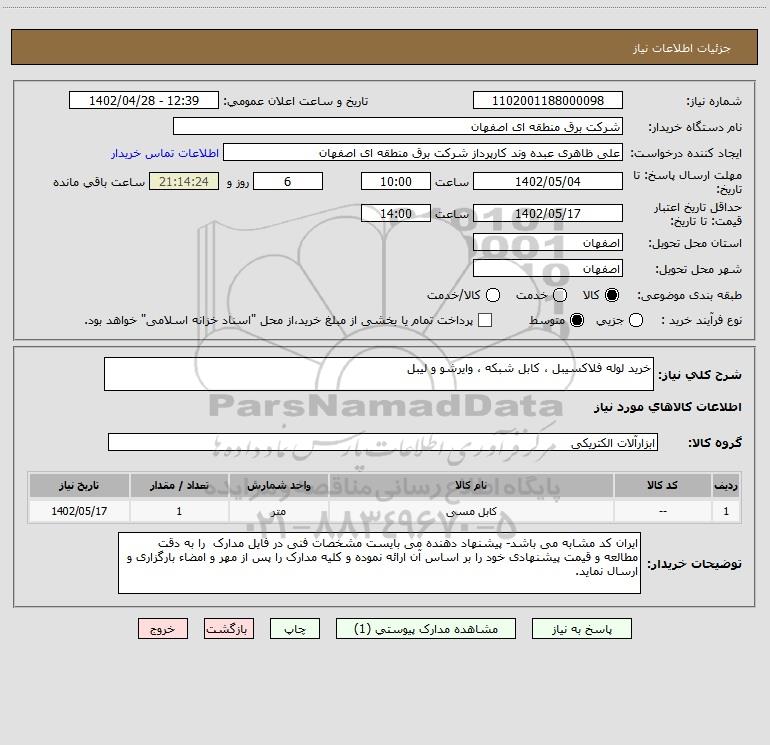Click the -- product code cell
770x745 pixels.
[662, 511]
